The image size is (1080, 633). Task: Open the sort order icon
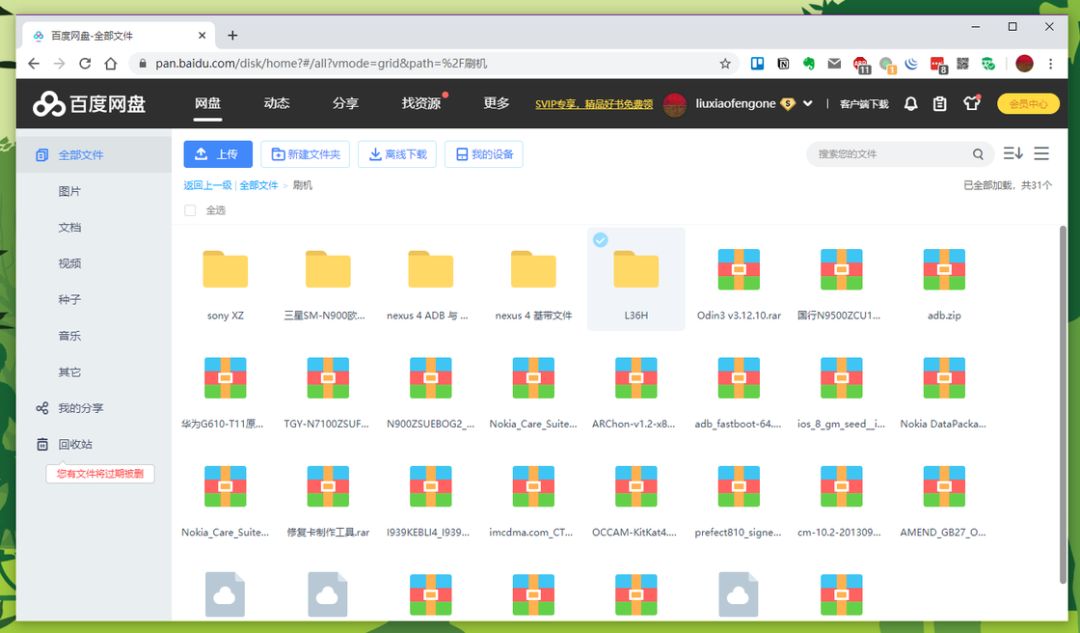click(x=1012, y=154)
